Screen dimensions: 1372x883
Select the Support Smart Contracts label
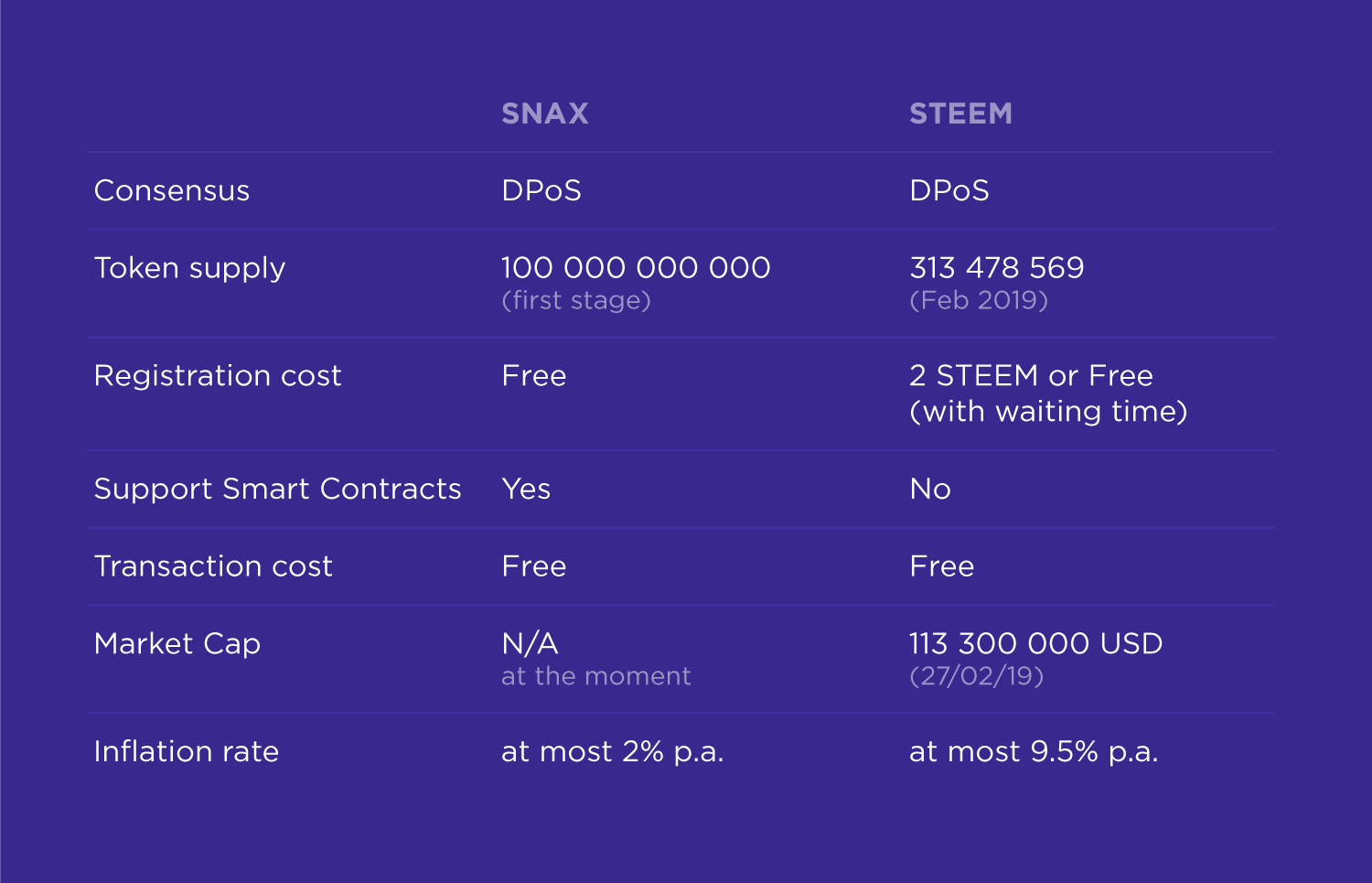277,490
